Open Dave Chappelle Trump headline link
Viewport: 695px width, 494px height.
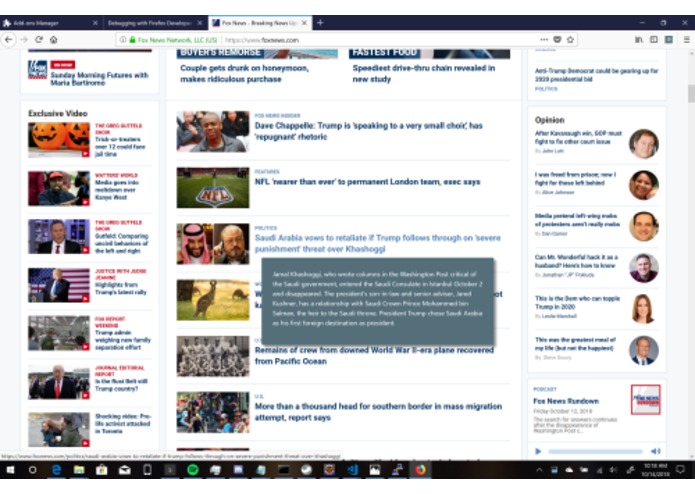[368, 131]
